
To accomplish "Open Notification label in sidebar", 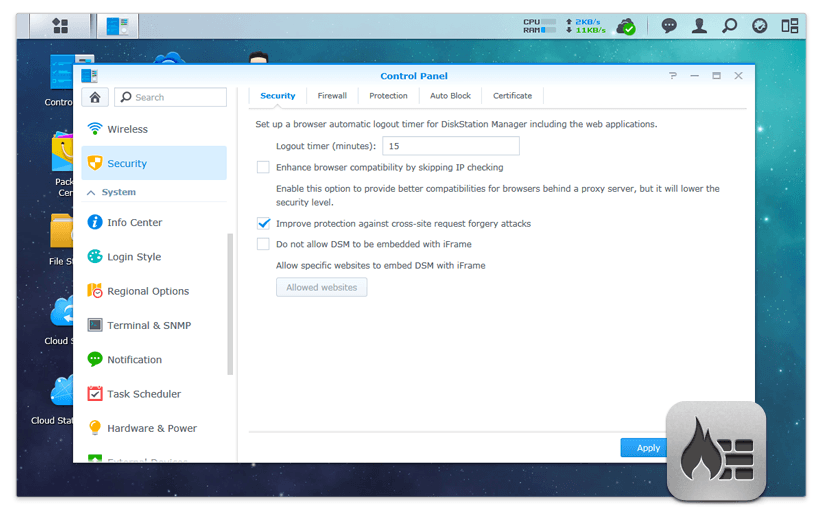I will (x=134, y=360).
